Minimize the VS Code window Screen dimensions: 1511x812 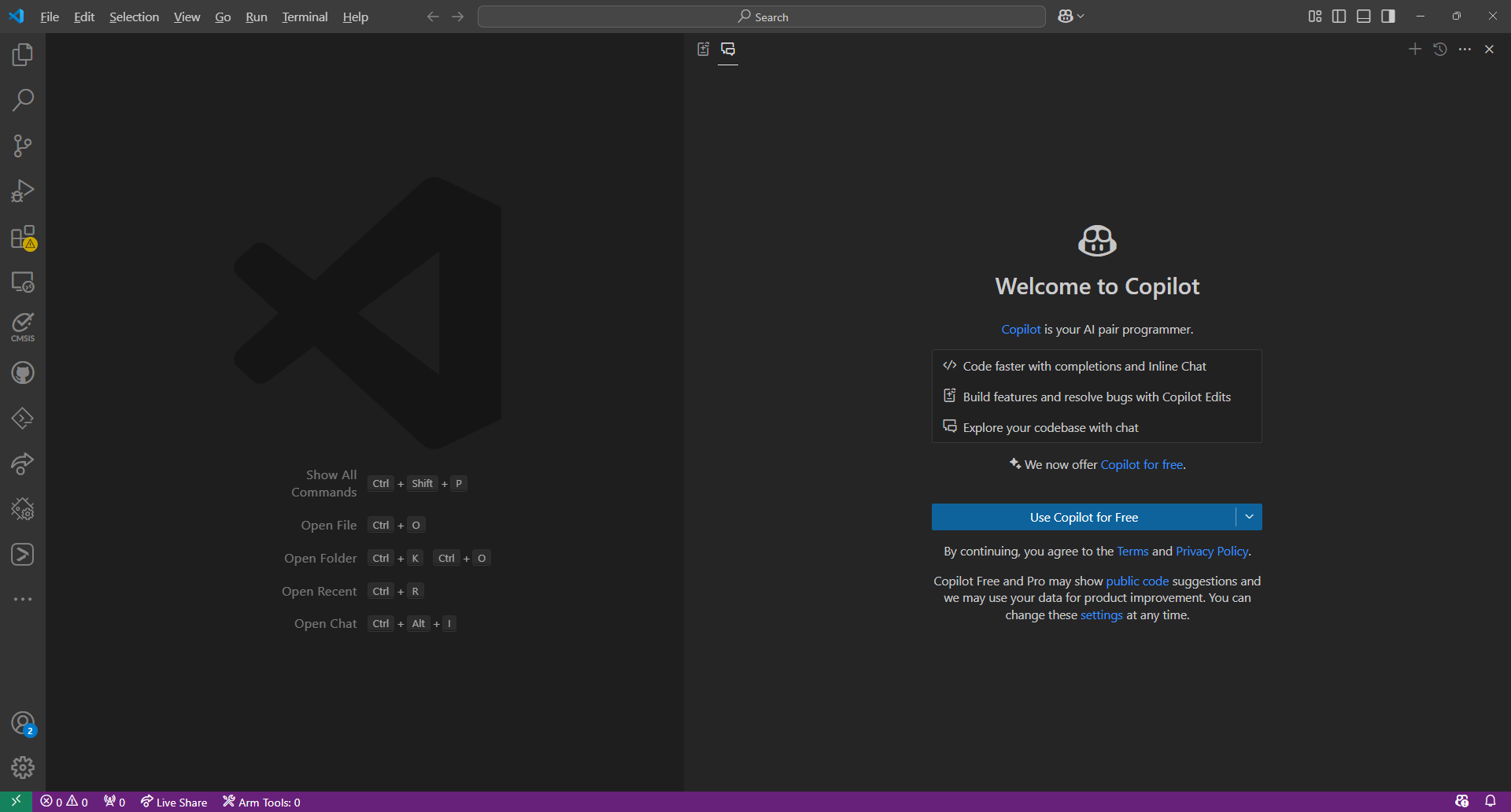1420,17
